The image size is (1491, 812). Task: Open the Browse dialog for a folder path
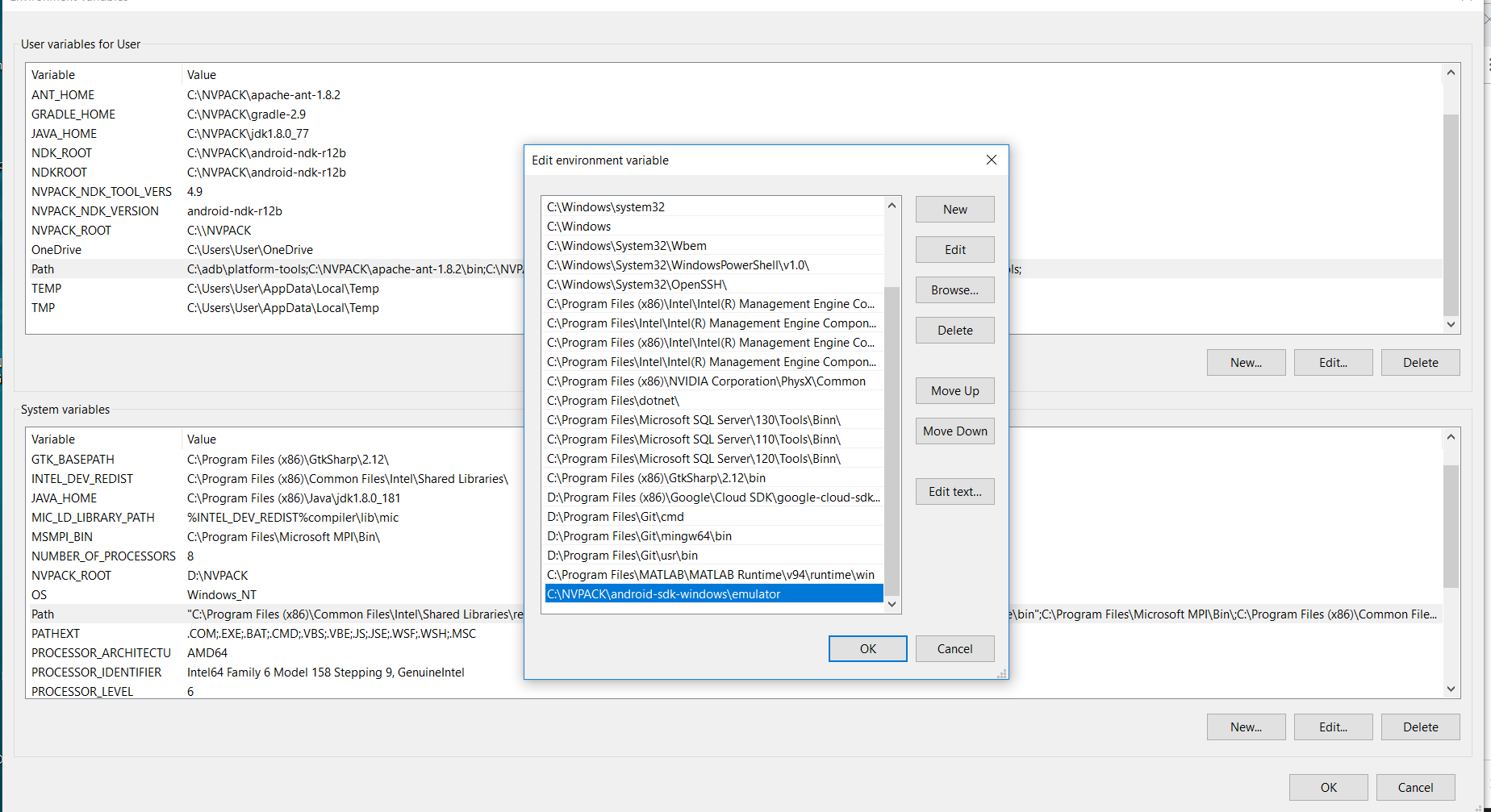pos(954,289)
